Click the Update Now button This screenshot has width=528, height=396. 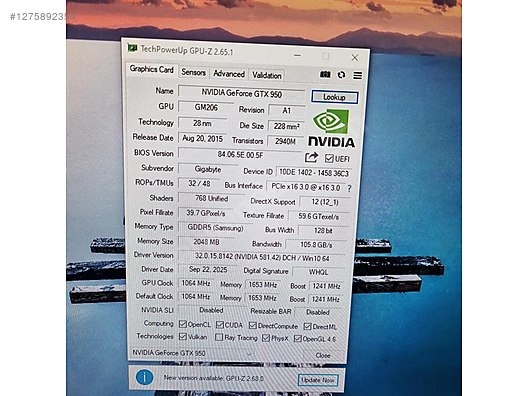pyautogui.click(x=318, y=380)
